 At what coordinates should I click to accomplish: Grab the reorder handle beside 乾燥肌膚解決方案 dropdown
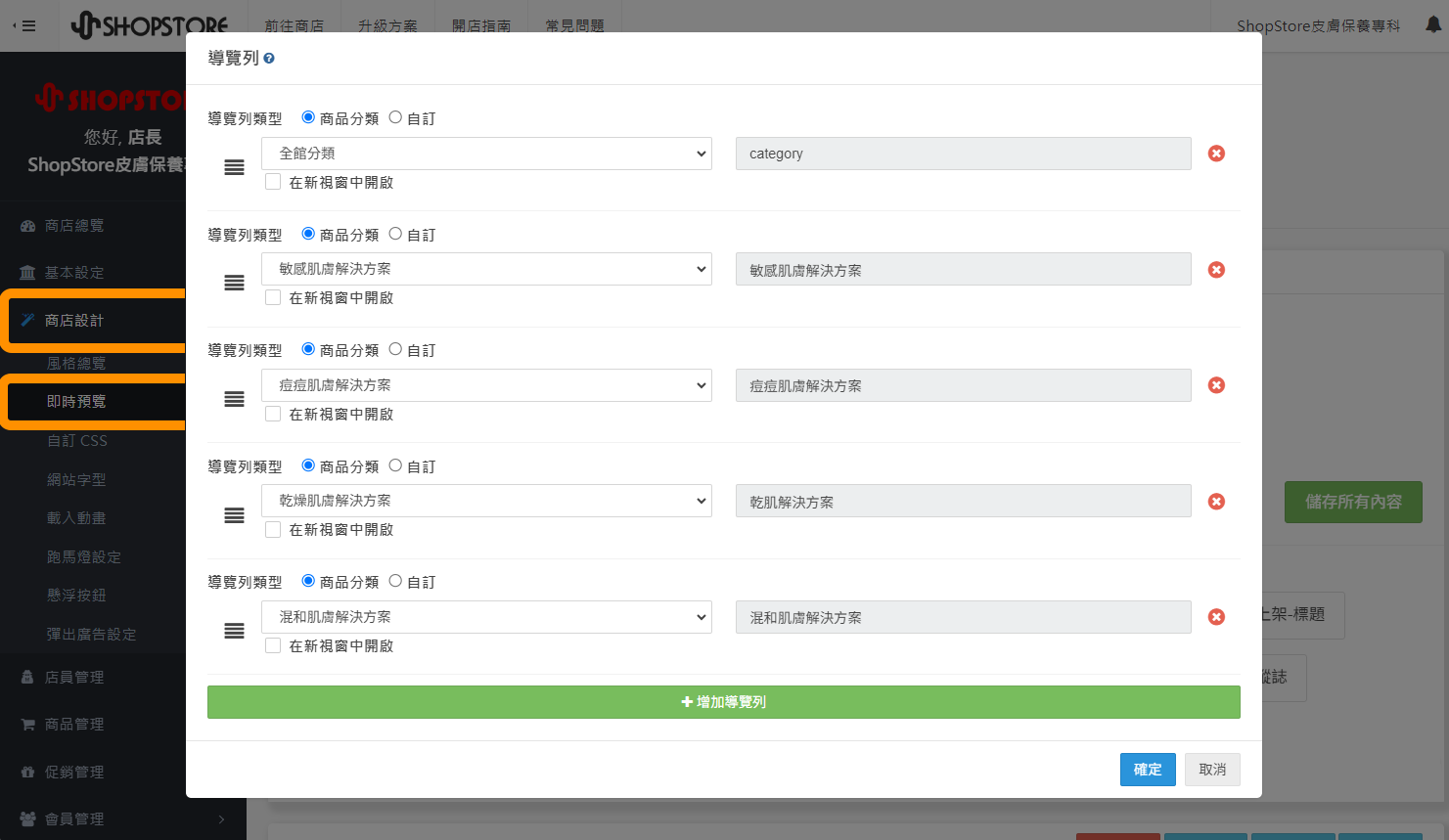click(x=234, y=514)
